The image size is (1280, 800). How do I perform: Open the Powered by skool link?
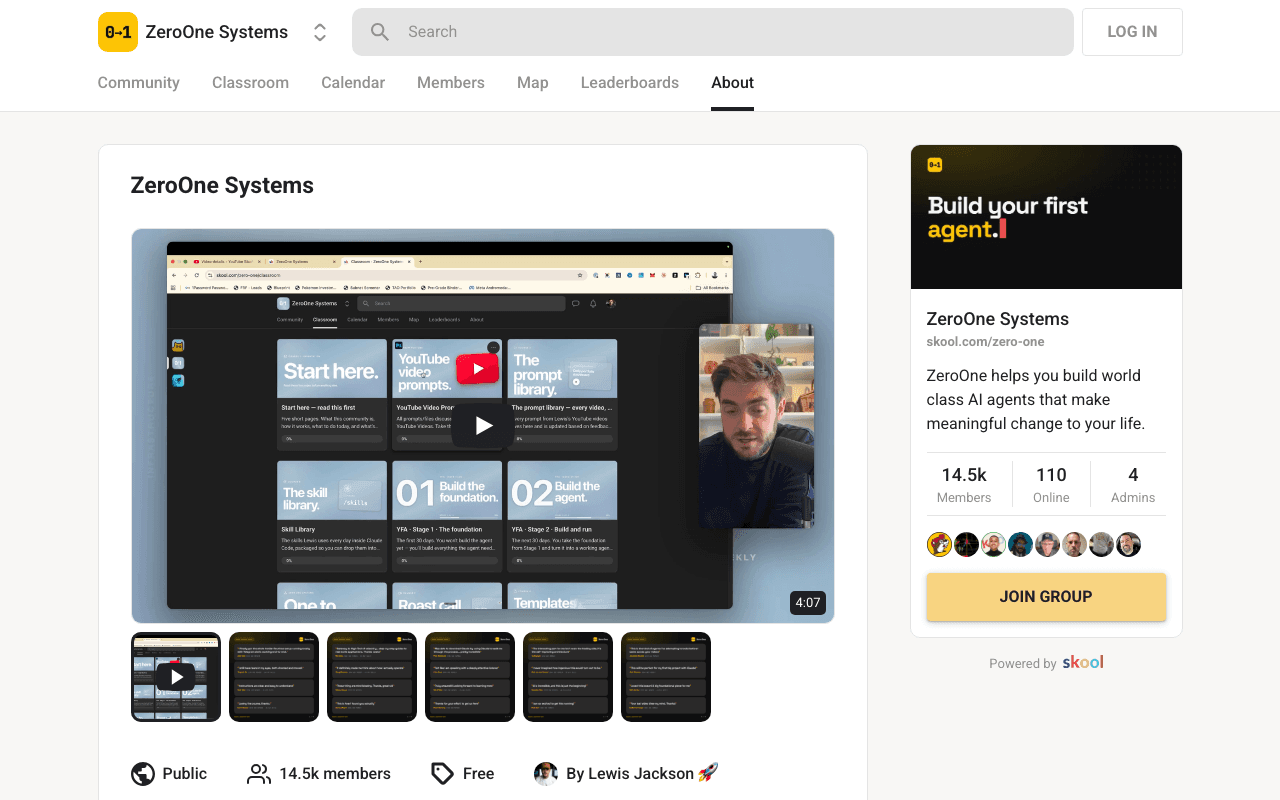(x=1046, y=663)
